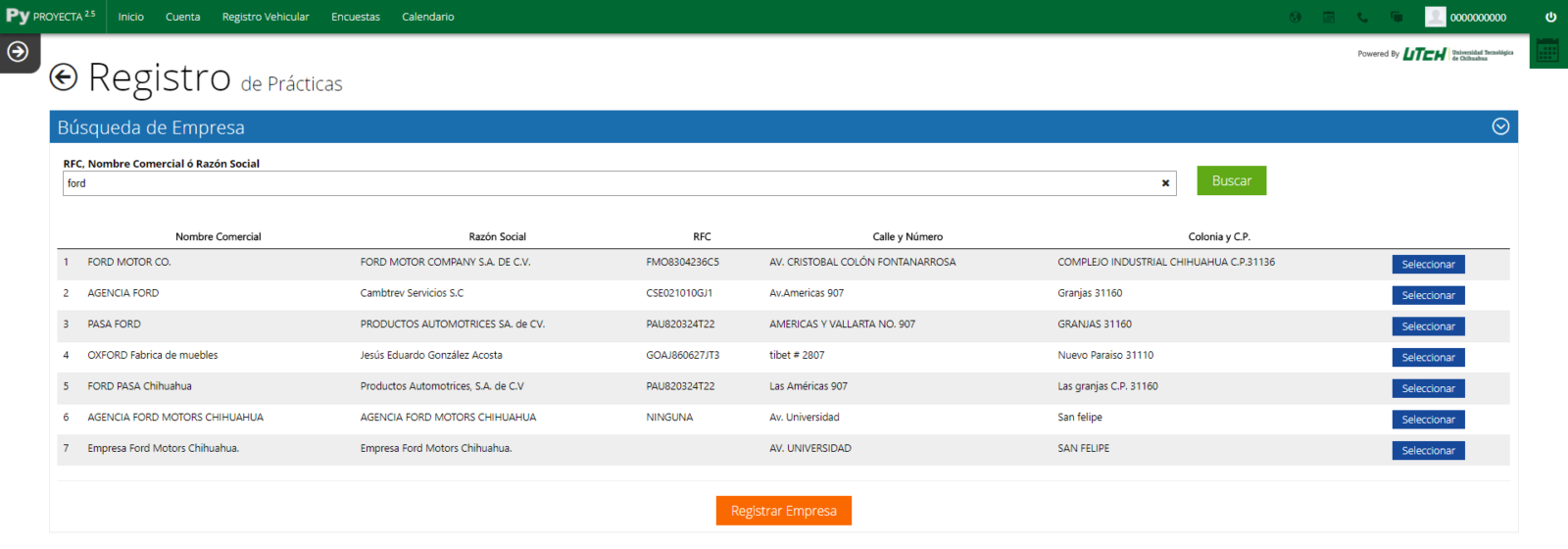1568x549 pixels.
Task: Select the PASA FORD row
Action: pos(1428,326)
